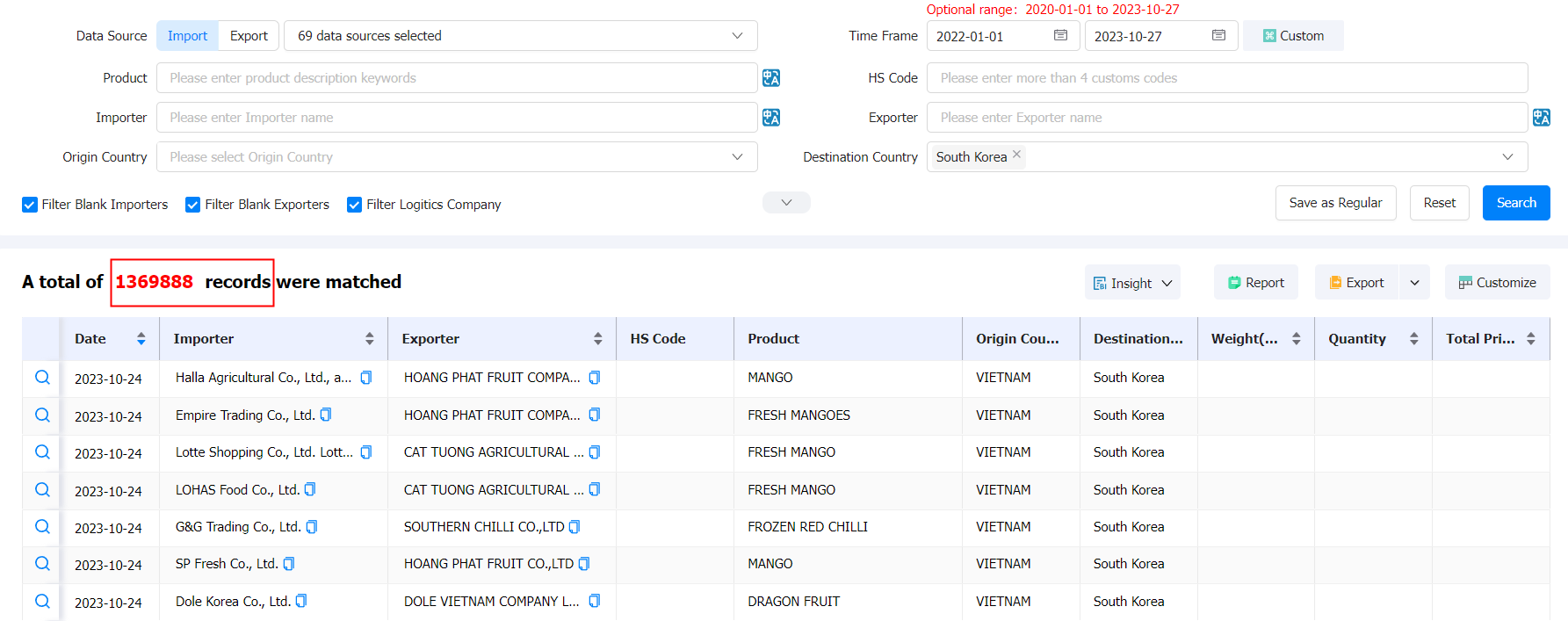This screenshot has height=621, width=1568.
Task: Click the Custom time frame button
Action: point(1293,36)
